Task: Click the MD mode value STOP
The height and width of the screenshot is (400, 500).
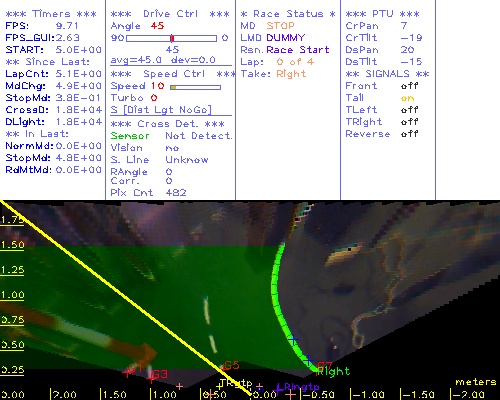Action: [280, 26]
